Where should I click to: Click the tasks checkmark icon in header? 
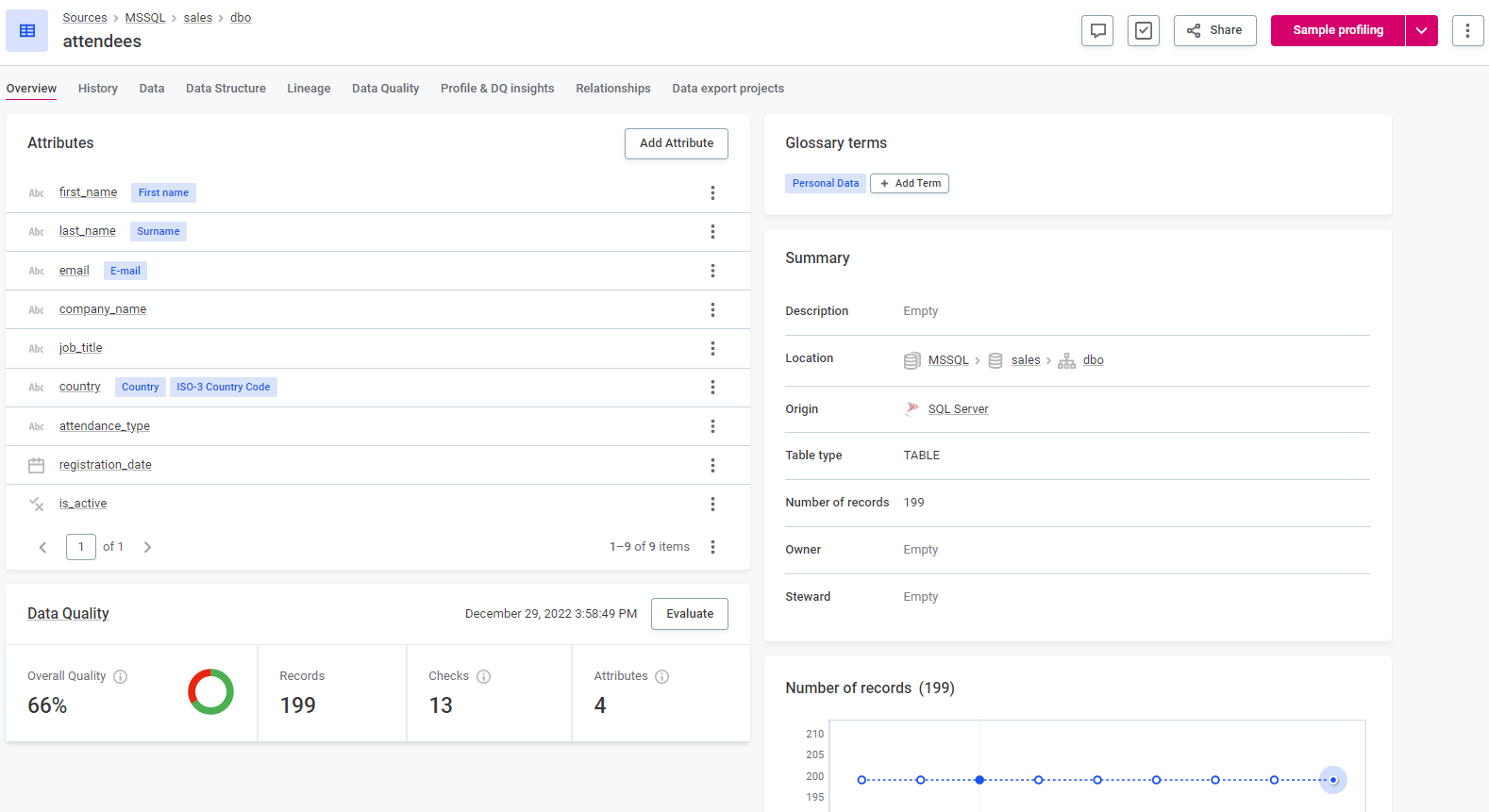coord(1143,30)
